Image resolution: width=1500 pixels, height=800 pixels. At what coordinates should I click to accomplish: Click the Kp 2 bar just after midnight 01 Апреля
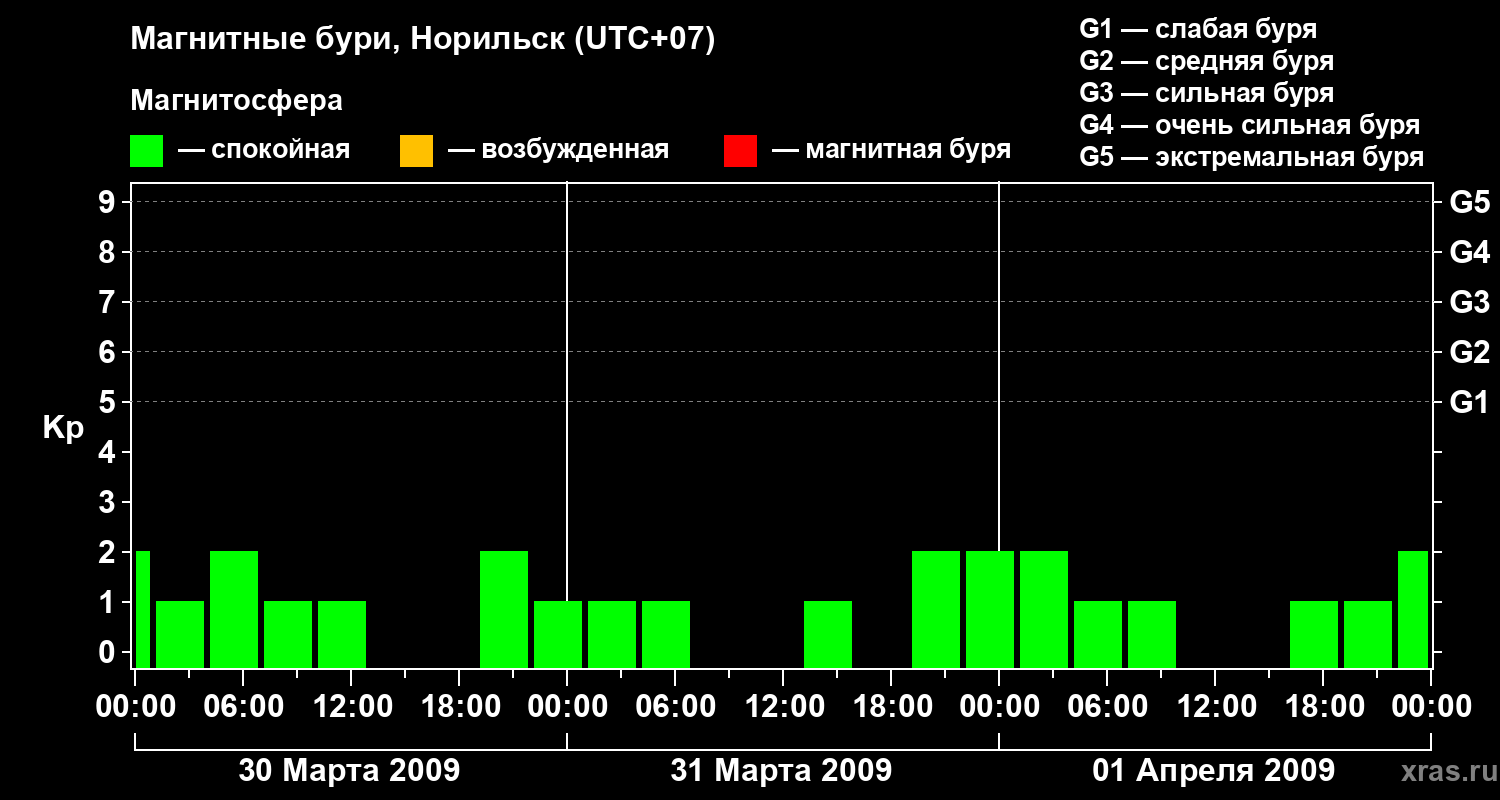[1044, 609]
